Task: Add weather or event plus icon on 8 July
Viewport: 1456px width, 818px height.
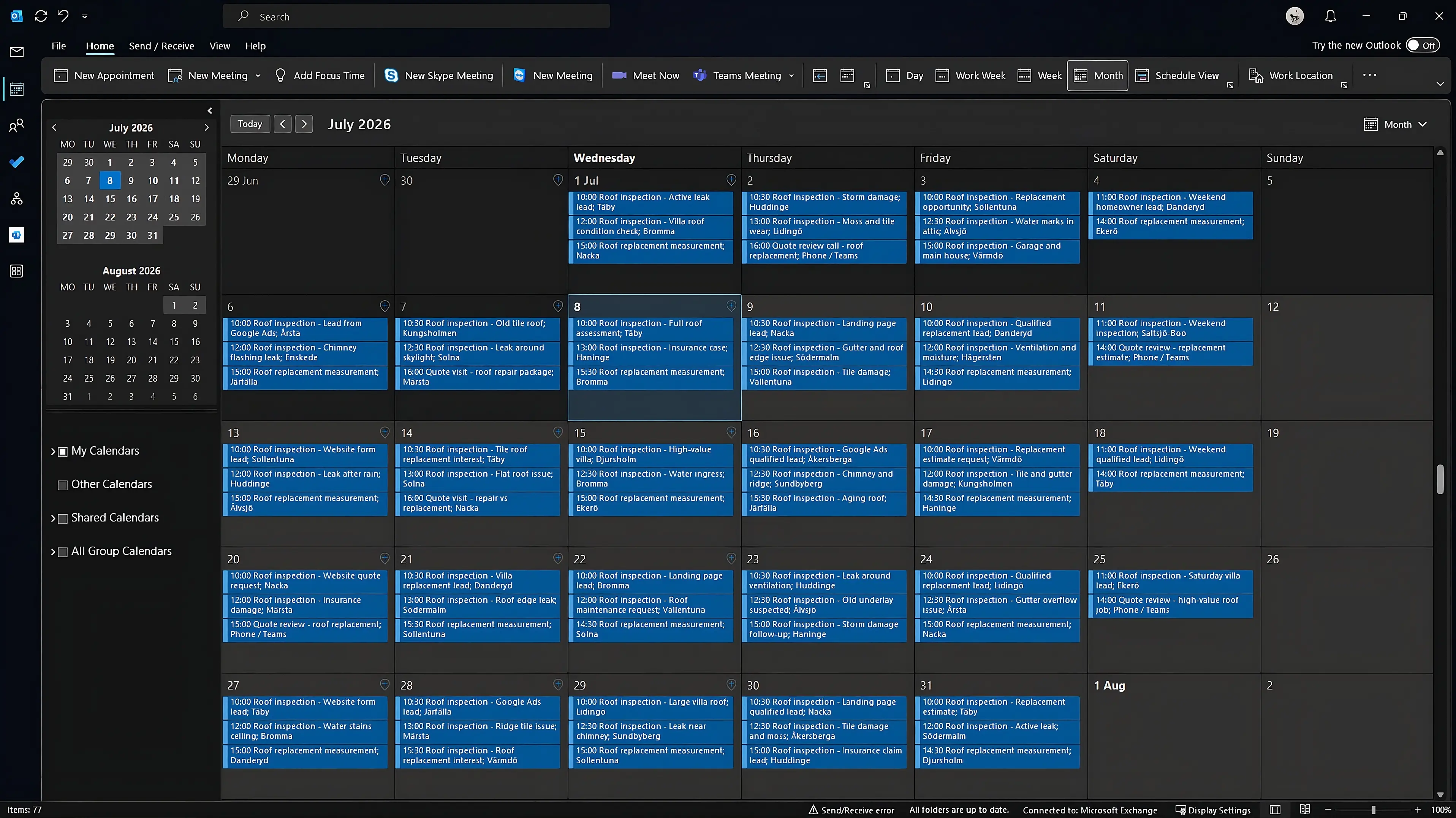Action: [731, 306]
